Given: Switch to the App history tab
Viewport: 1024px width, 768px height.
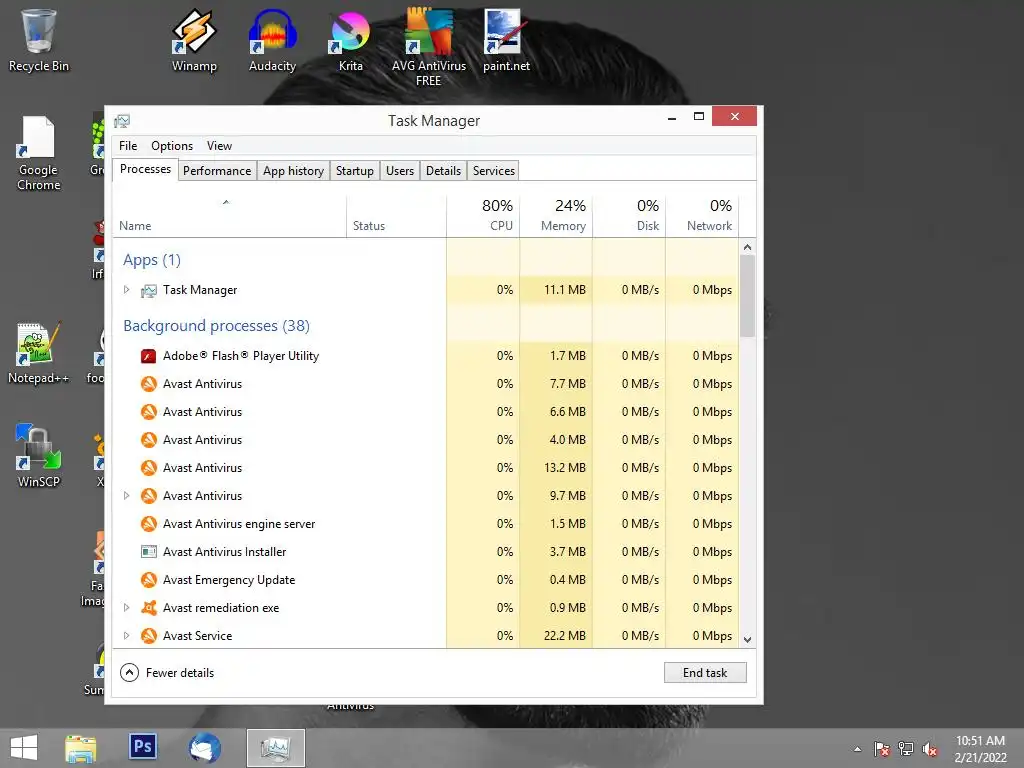Looking at the screenshot, I should point(293,170).
